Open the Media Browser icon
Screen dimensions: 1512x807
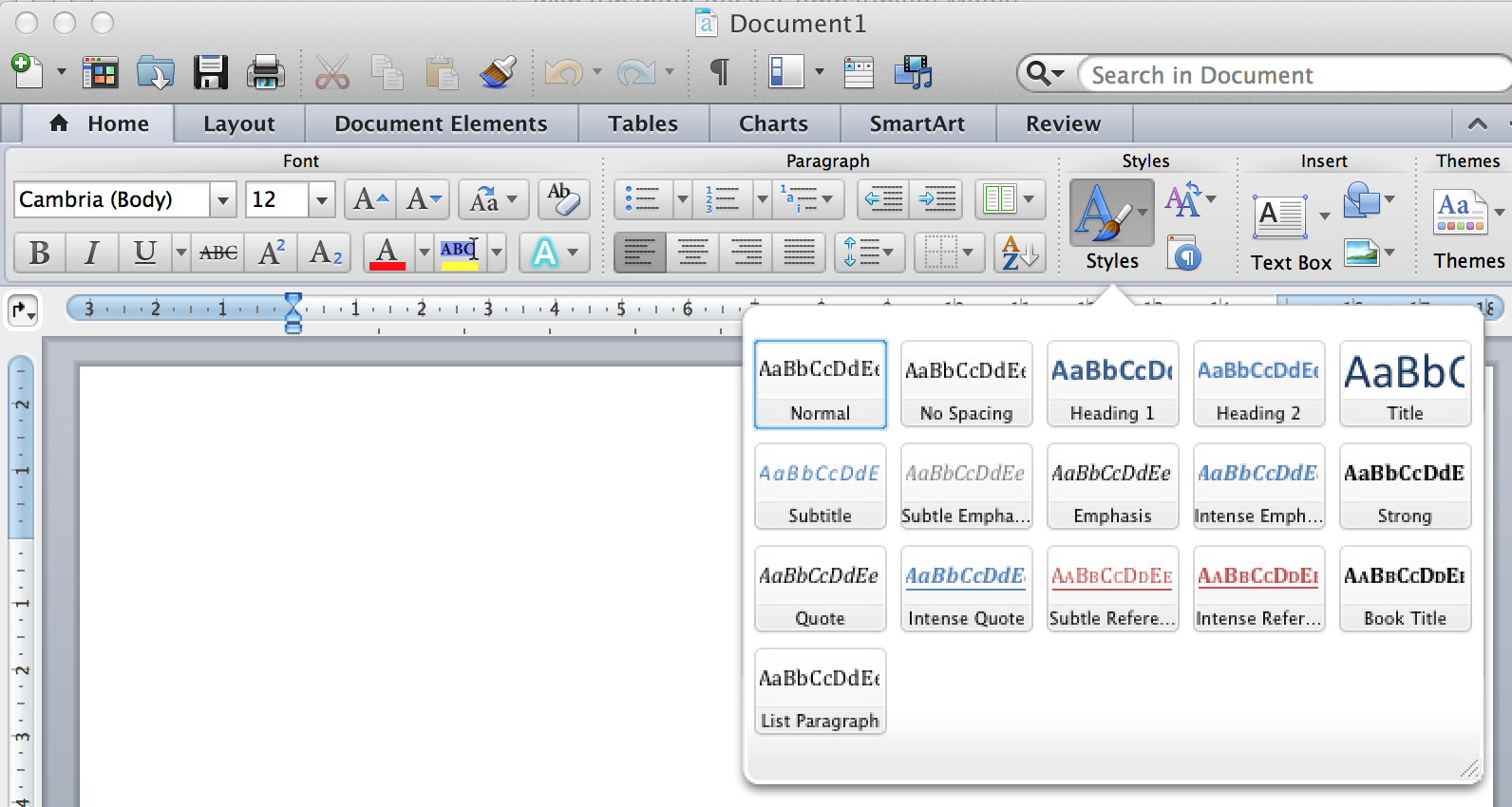click(914, 72)
